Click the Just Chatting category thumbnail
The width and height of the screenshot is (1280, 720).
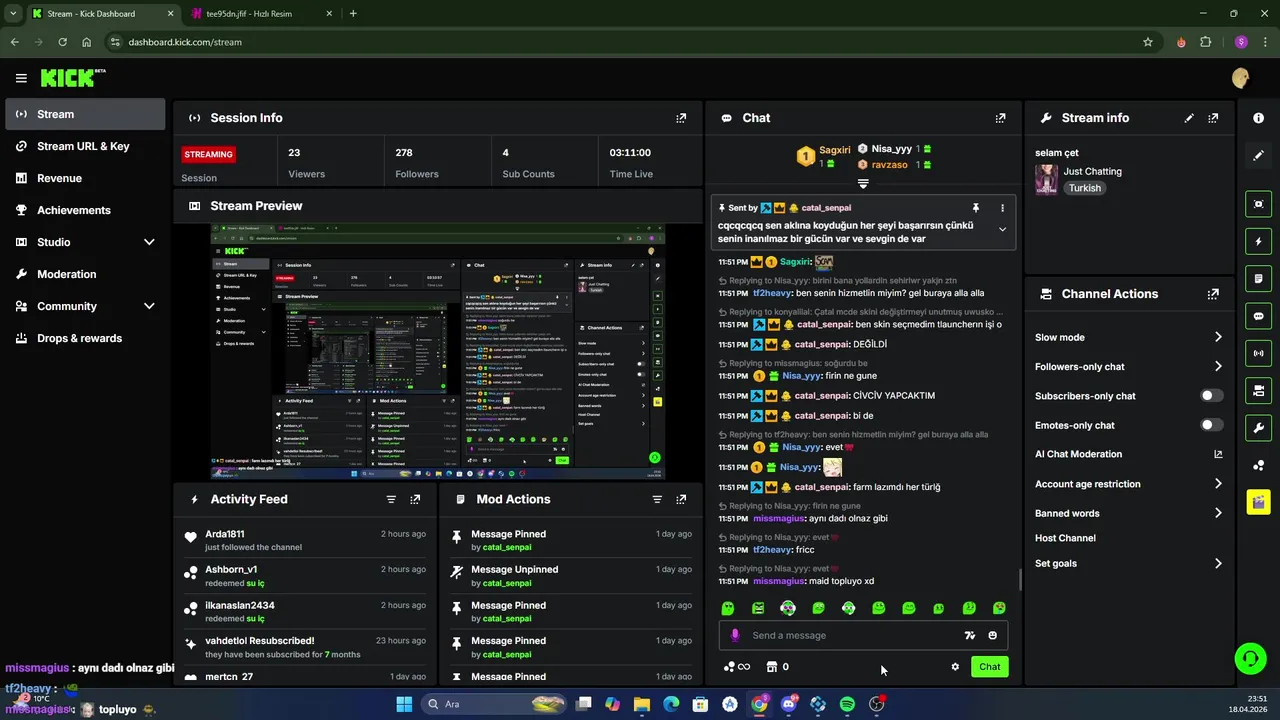click(x=1046, y=179)
